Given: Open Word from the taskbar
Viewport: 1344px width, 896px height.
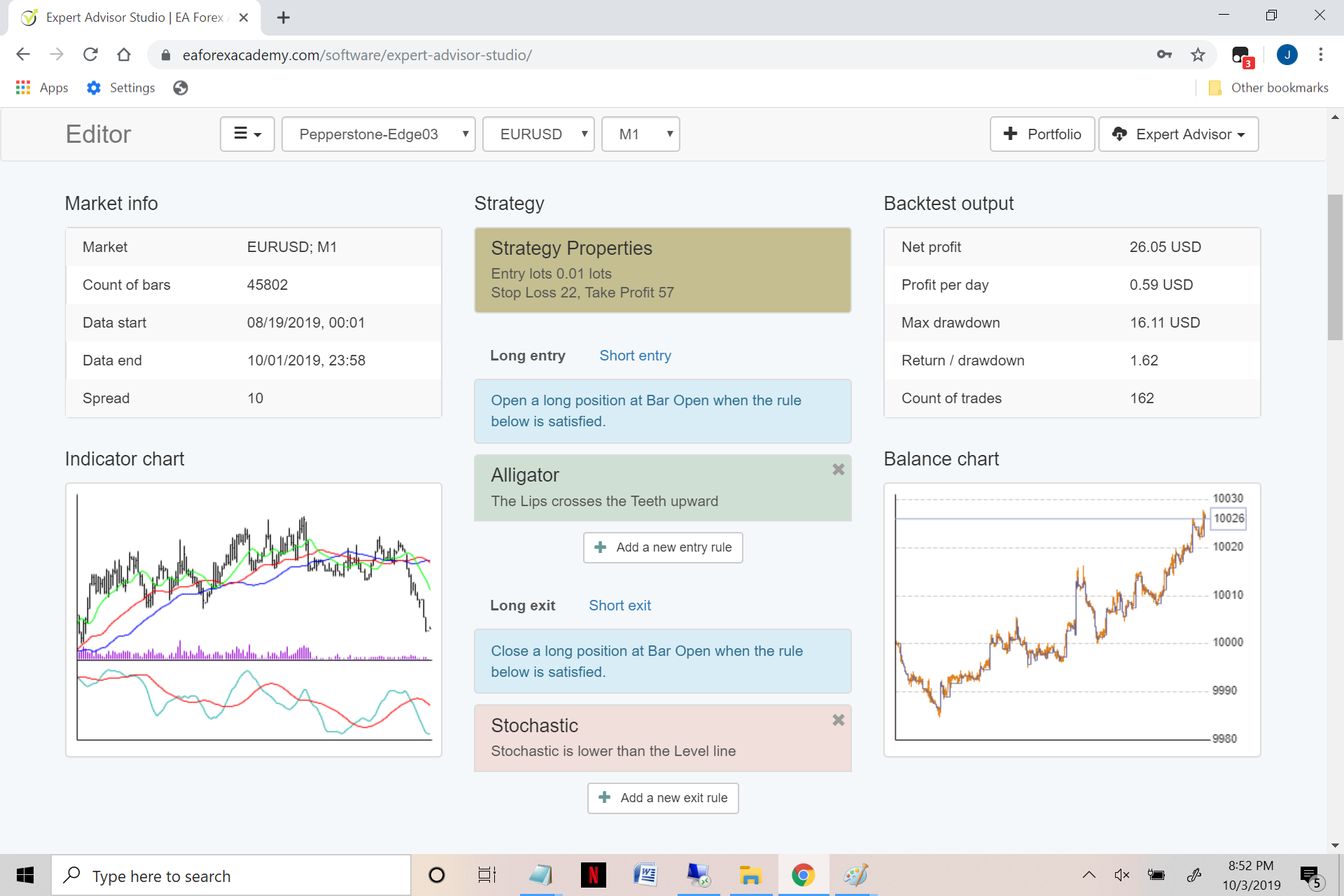Looking at the screenshot, I should pyautogui.click(x=645, y=875).
